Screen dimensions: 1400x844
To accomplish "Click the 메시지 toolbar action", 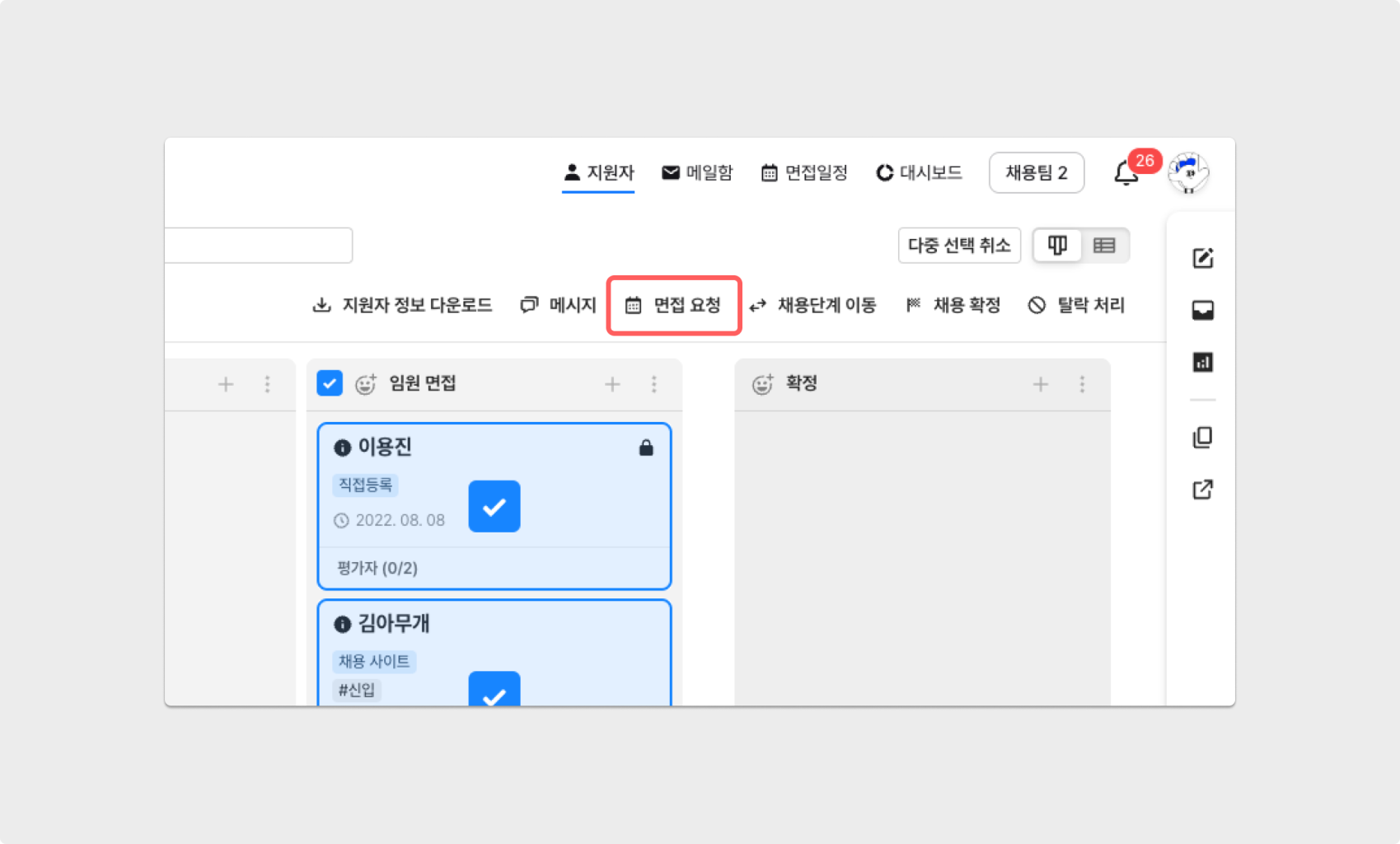I will 558,305.
